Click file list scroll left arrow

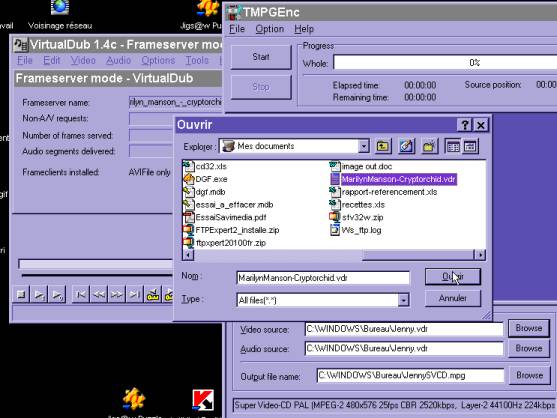[188, 255]
